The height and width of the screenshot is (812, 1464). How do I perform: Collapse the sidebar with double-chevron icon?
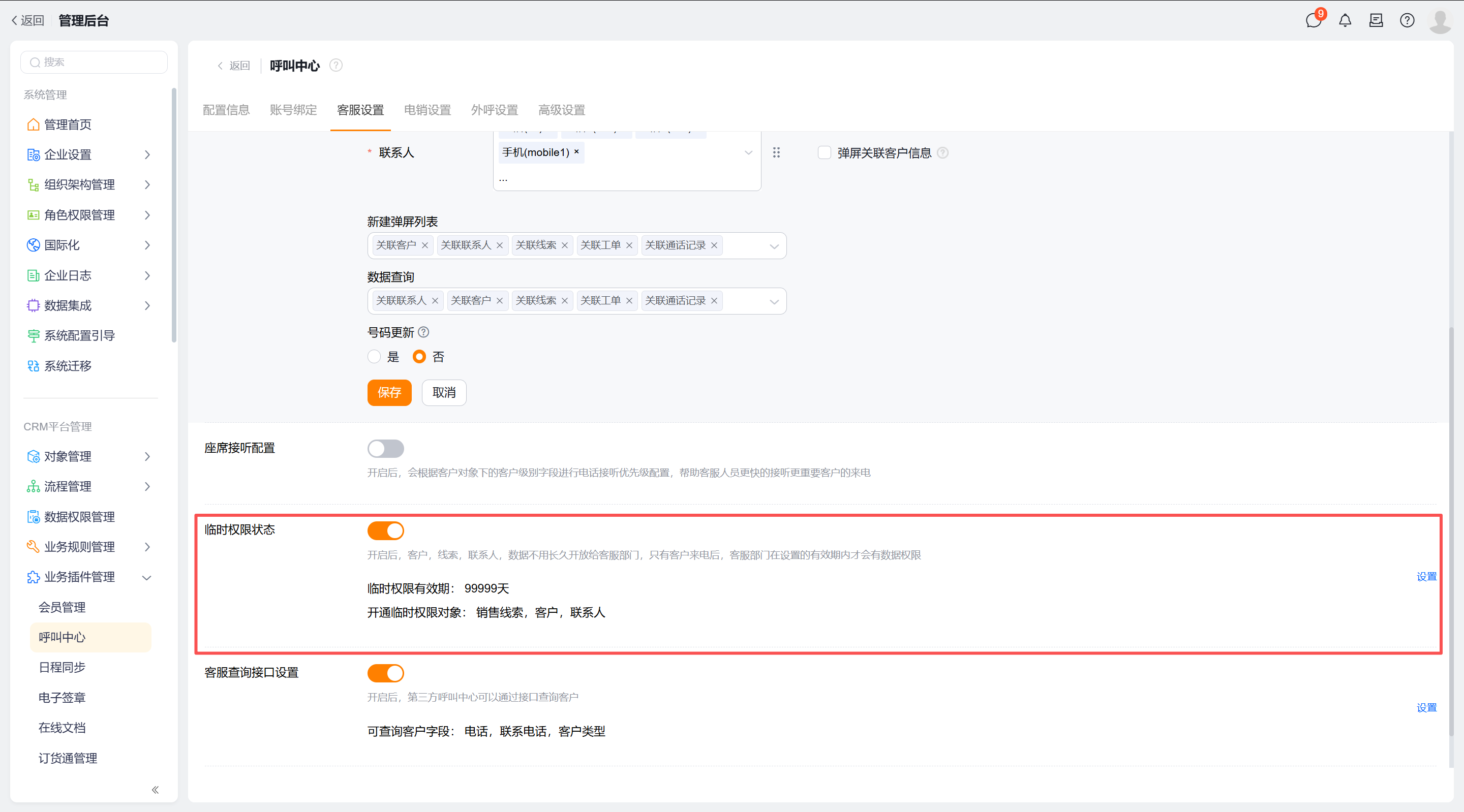(x=155, y=790)
